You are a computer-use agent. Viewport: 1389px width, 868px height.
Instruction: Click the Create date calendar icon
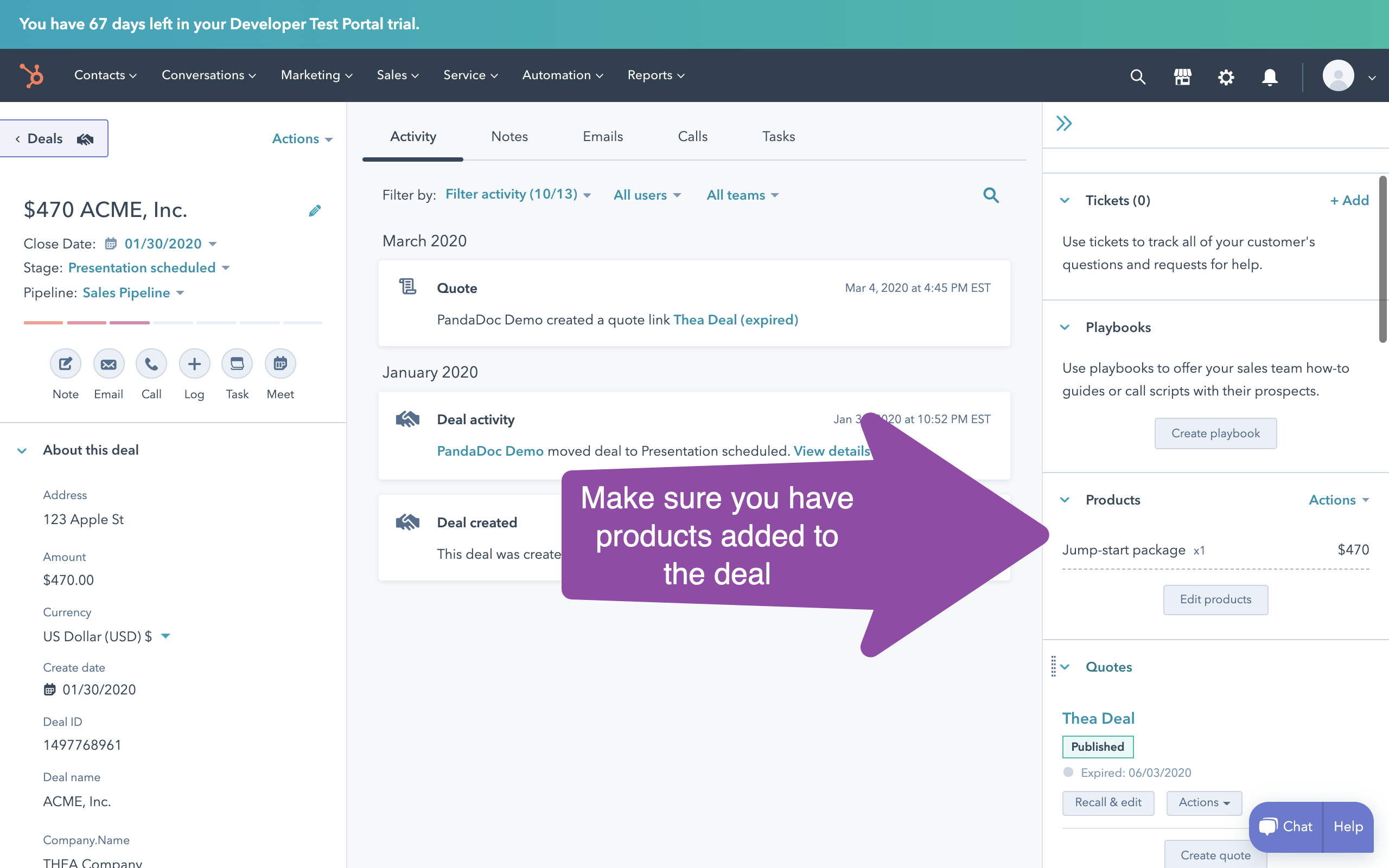click(50, 690)
